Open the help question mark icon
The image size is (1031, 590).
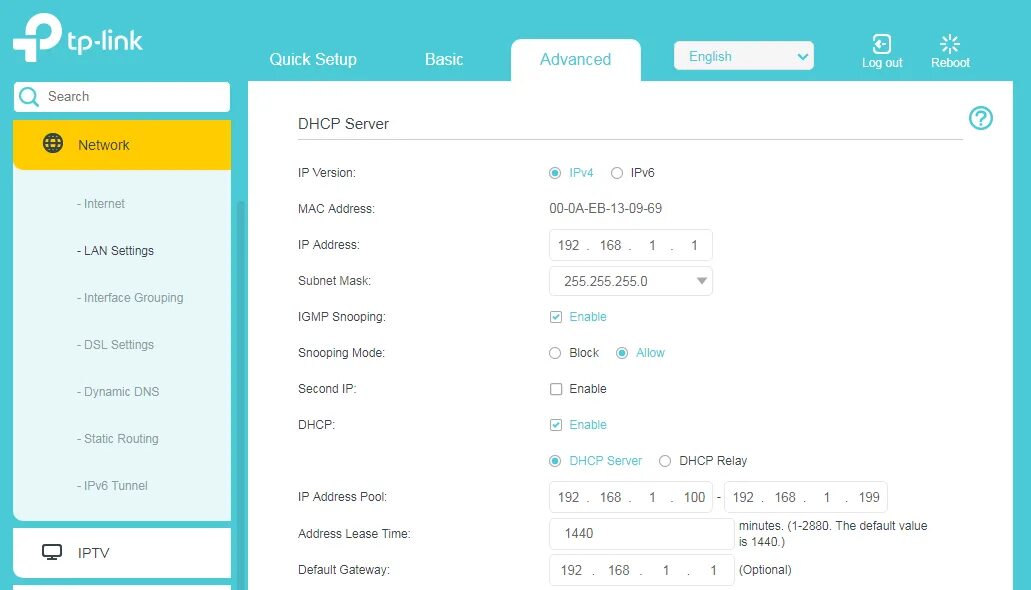pos(980,118)
